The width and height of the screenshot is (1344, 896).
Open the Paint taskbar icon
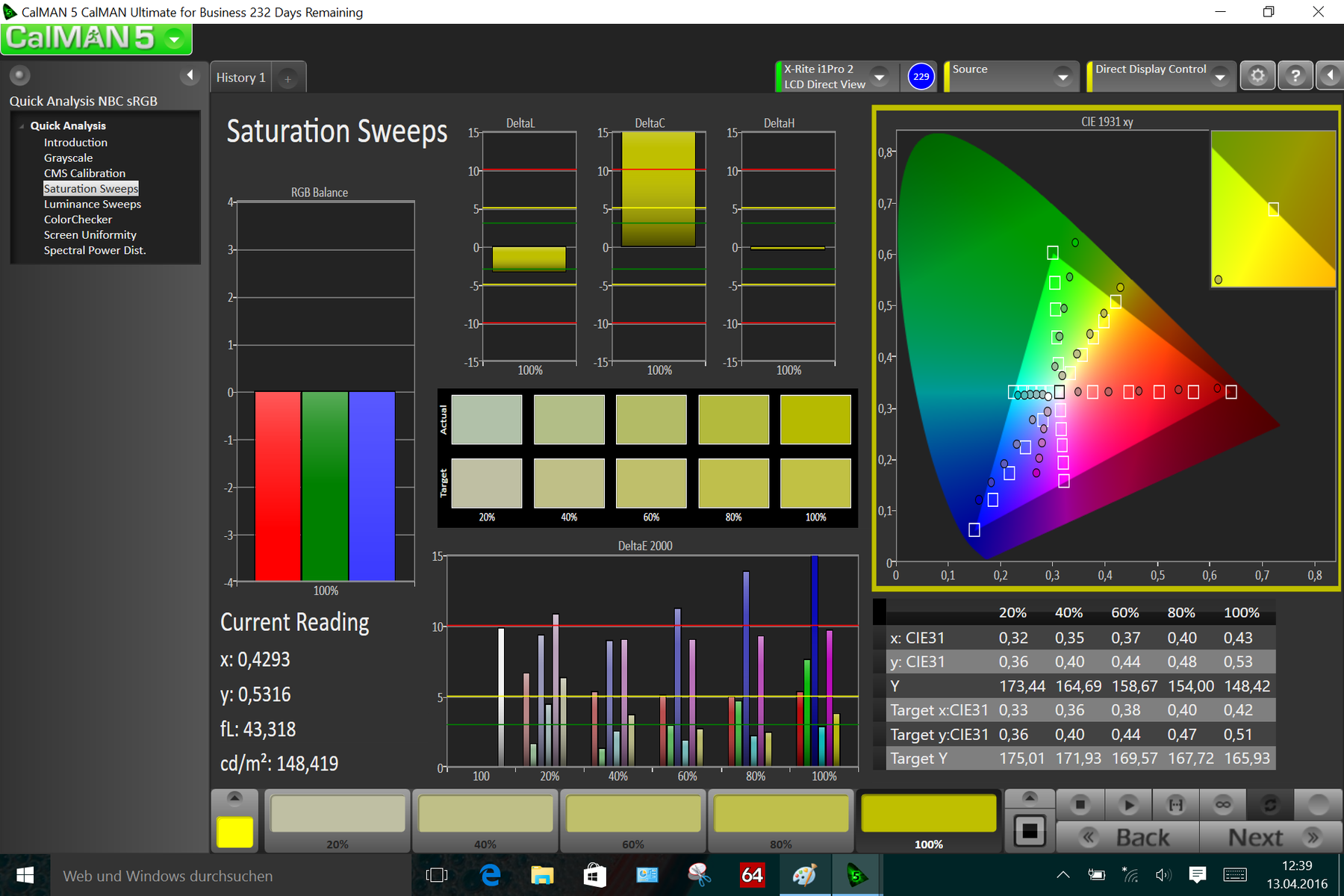click(804, 875)
